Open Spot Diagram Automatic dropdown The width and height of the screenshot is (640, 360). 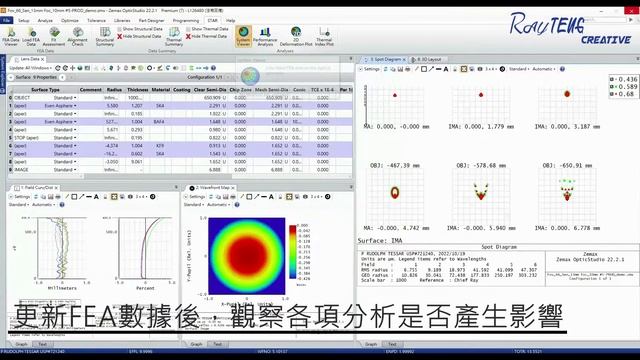[x=544, y=69]
